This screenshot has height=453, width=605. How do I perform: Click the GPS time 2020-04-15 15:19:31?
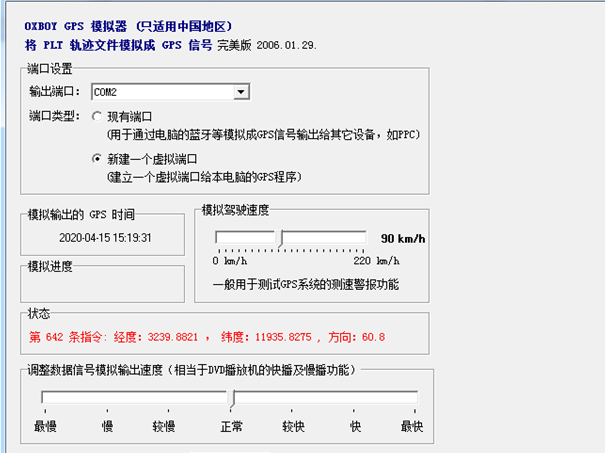pos(105,238)
